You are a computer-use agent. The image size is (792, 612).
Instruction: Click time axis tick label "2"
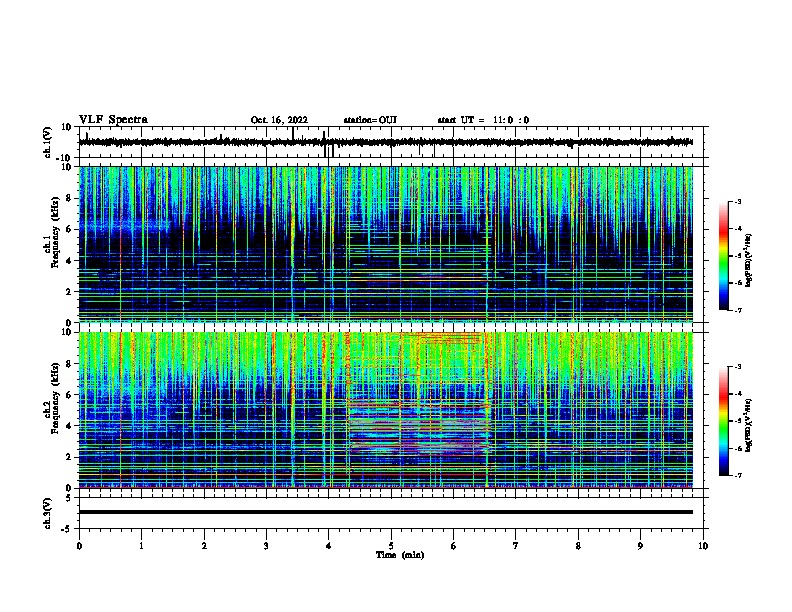click(x=204, y=546)
